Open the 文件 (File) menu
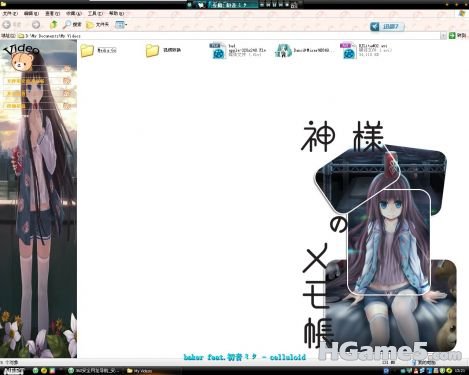 coord(10,14)
